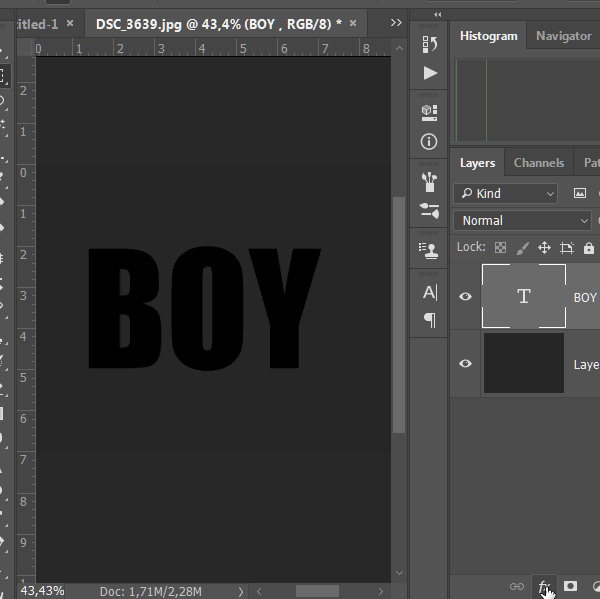Click the zoom percentage field 43,43%
Screen dimensions: 600x599
pos(42,591)
